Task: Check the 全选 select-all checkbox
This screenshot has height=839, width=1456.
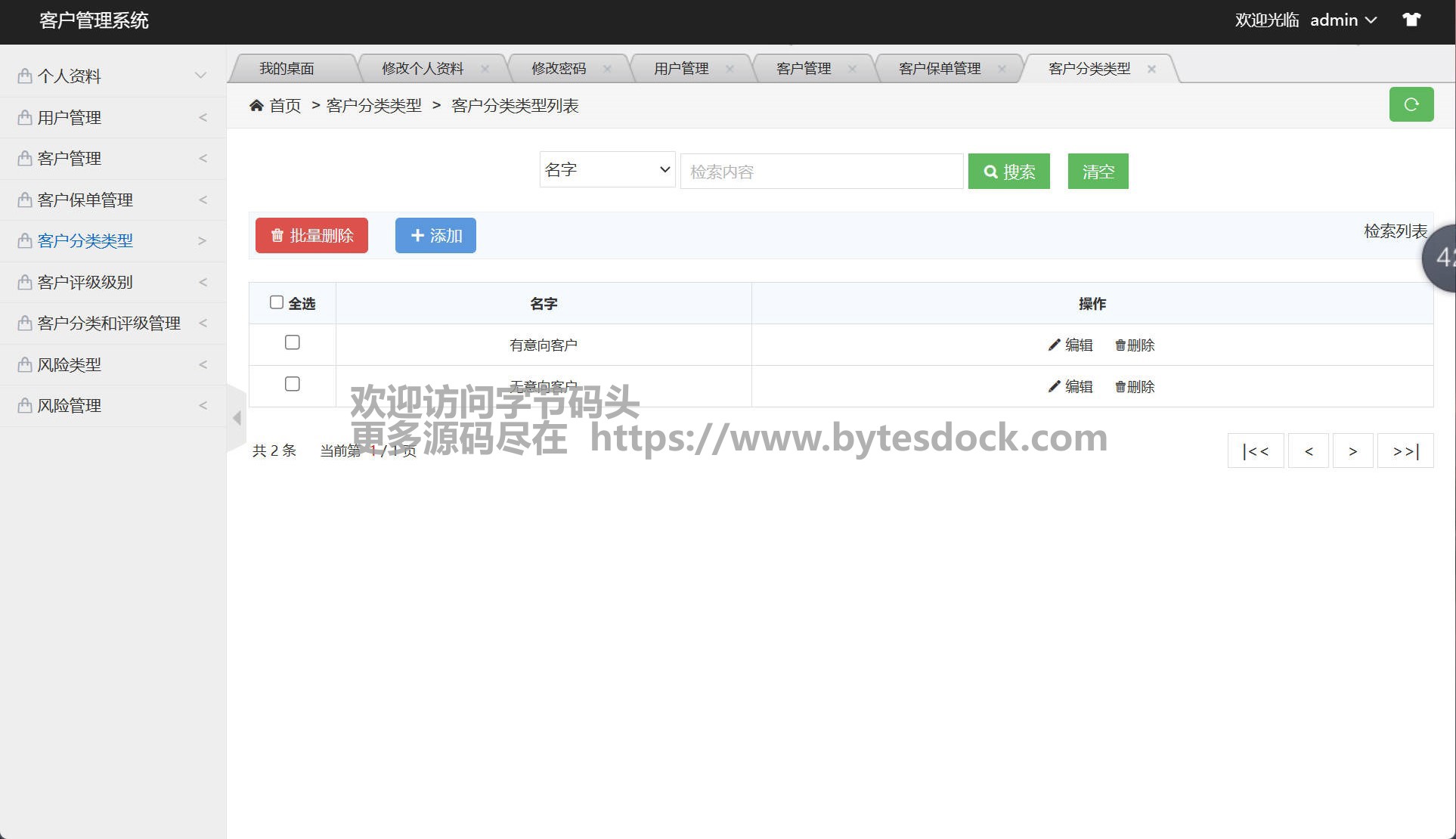Action: click(277, 302)
